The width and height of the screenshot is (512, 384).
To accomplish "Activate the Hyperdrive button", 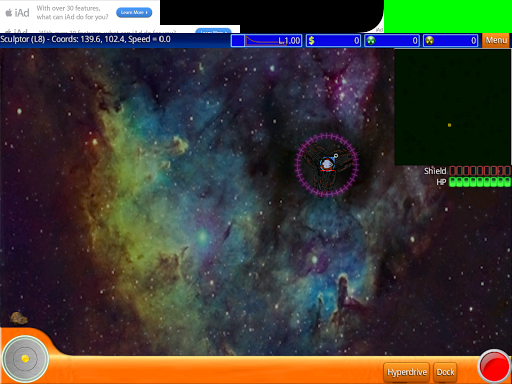I will tap(406, 372).
